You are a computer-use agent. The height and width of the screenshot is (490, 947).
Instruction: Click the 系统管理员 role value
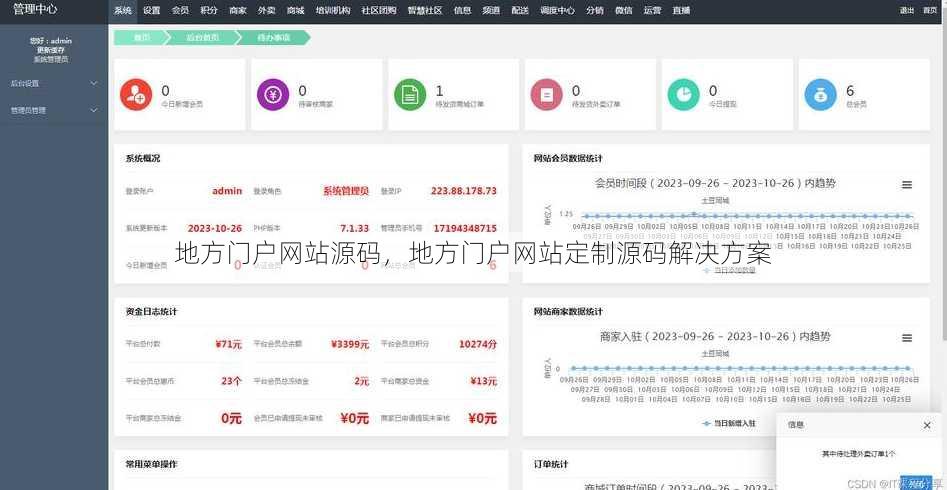pyautogui.click(x=346, y=191)
